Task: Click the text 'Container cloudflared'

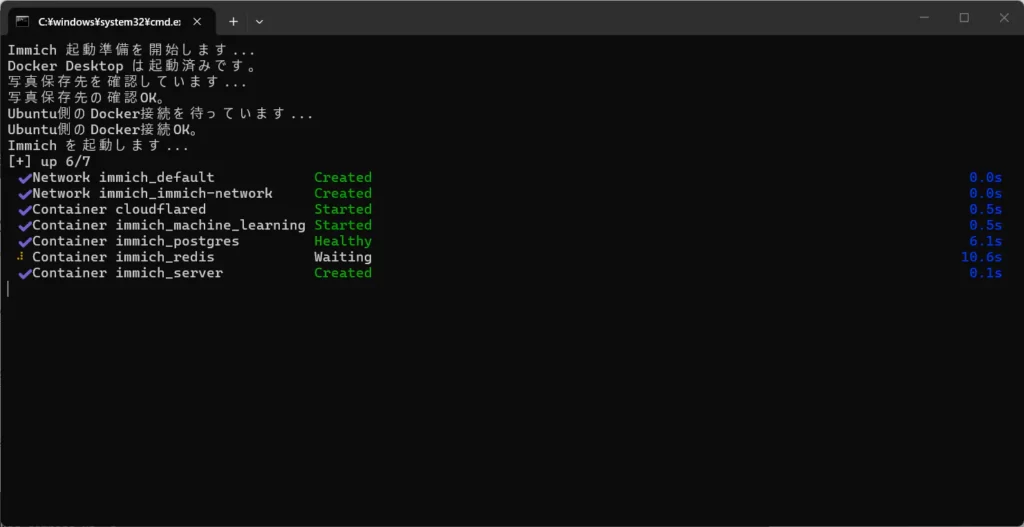Action: pos(119,209)
